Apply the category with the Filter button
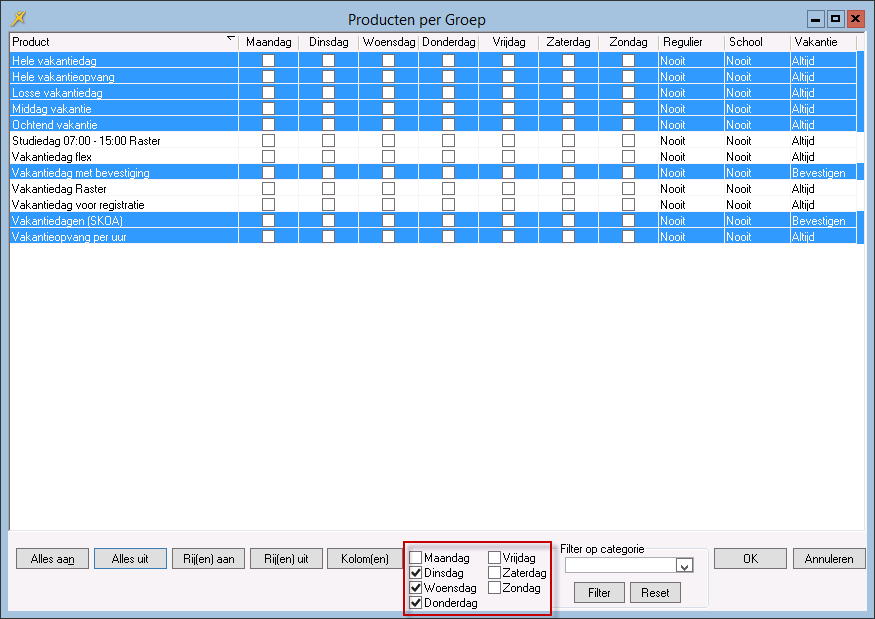875x619 pixels. click(x=599, y=593)
